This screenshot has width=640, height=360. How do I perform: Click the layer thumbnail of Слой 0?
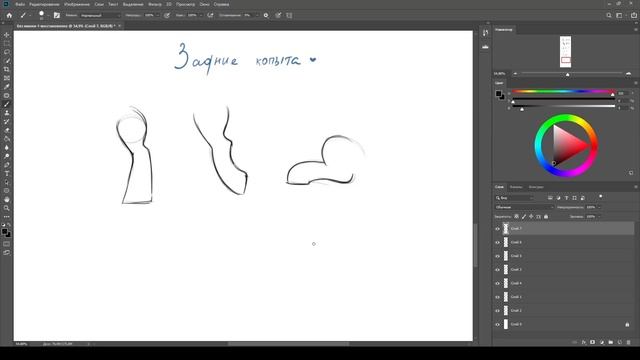(x=506, y=324)
